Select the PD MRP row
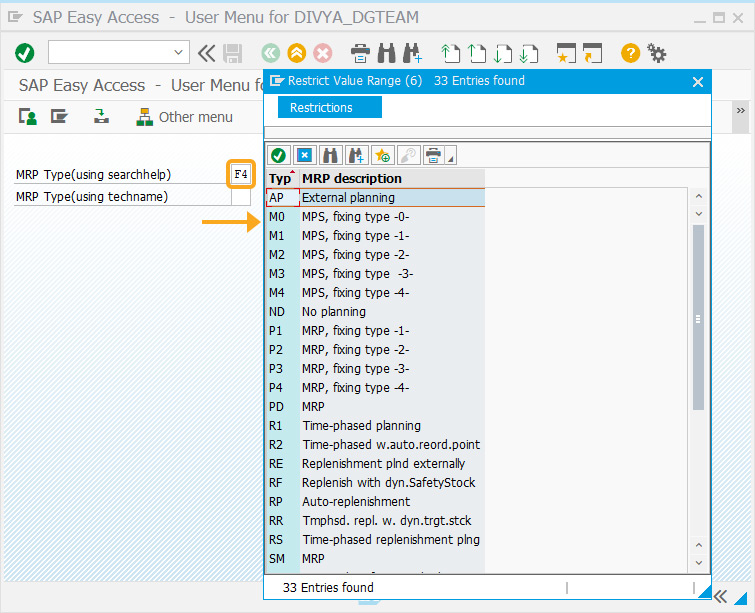 pyautogui.click(x=376, y=406)
